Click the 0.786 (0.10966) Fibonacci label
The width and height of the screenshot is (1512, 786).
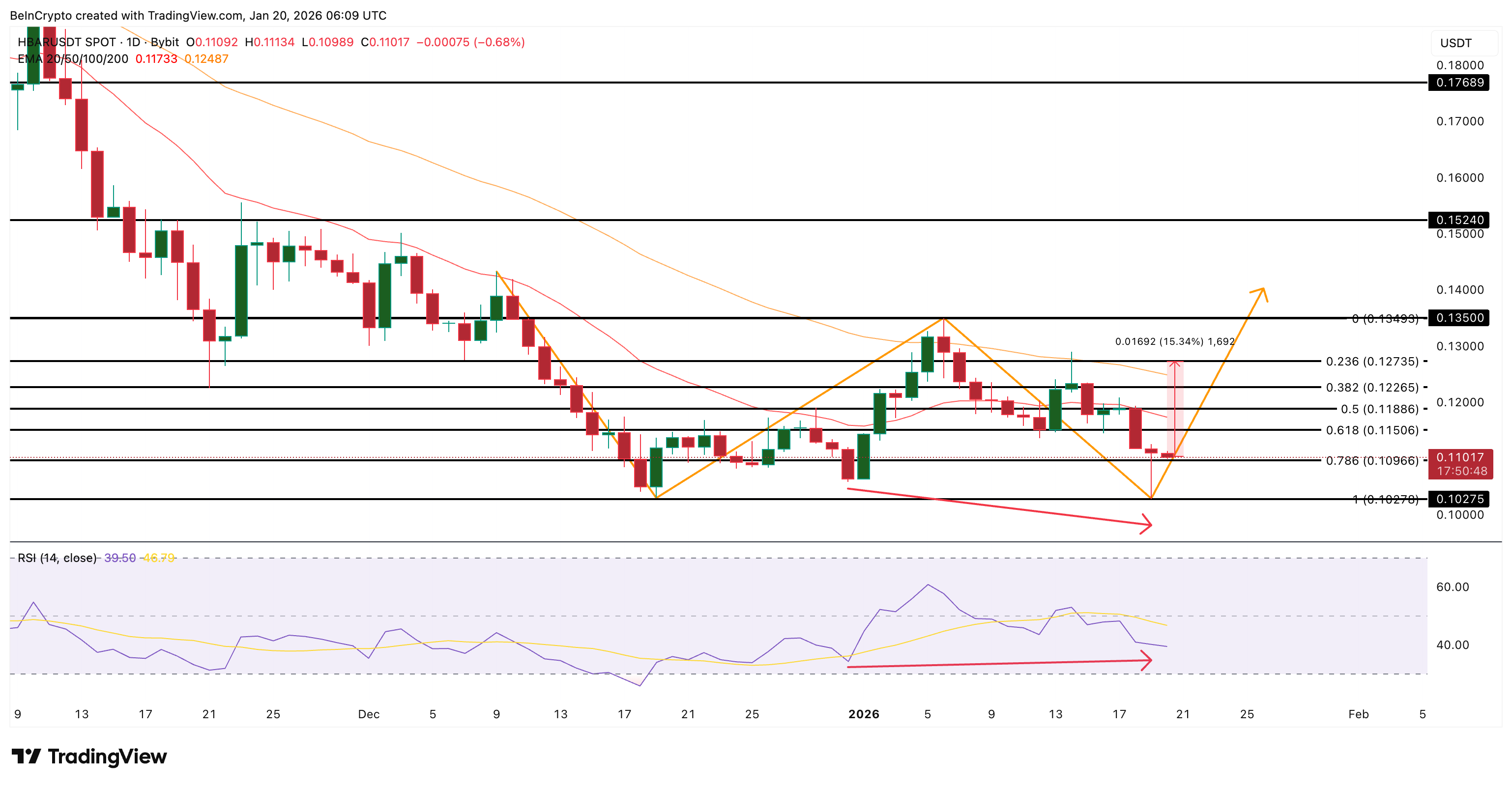coord(1372,460)
